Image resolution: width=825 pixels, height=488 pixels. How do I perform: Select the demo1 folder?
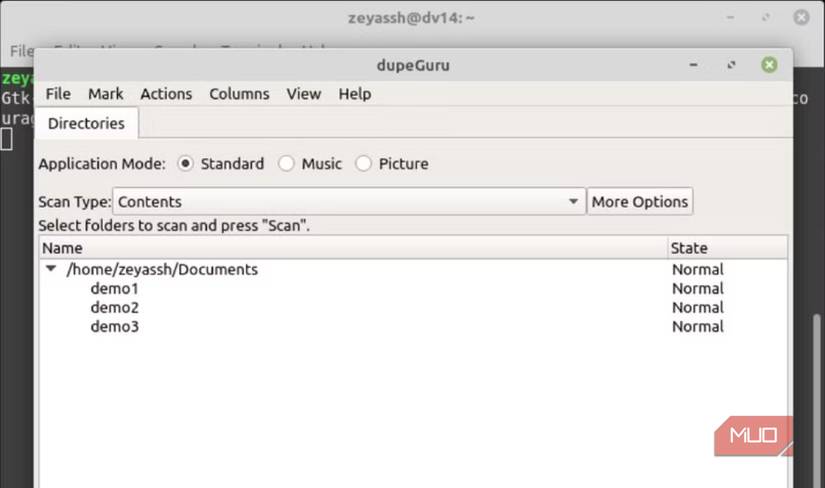coord(115,288)
